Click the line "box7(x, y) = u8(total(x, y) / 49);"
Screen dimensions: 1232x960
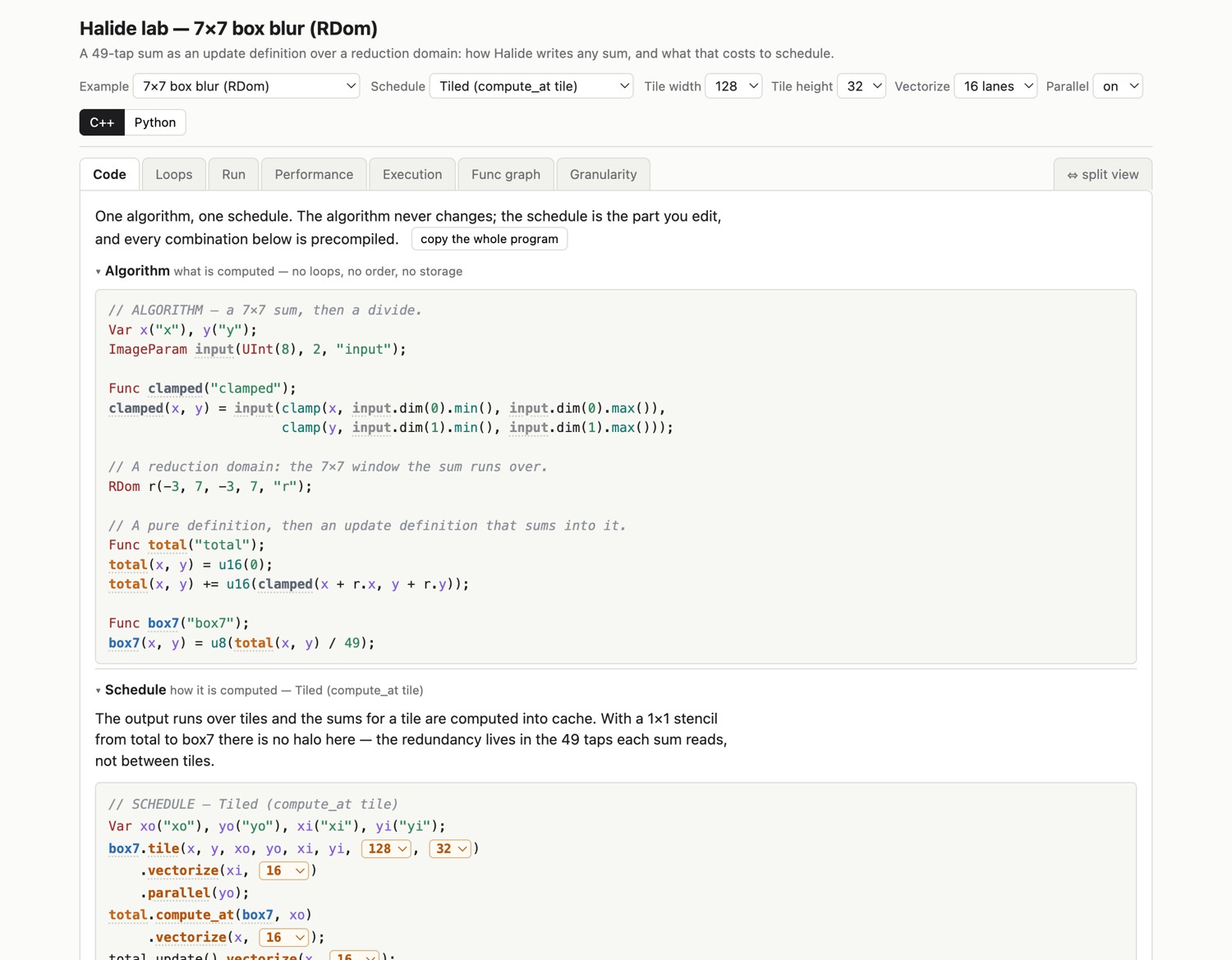click(x=241, y=643)
